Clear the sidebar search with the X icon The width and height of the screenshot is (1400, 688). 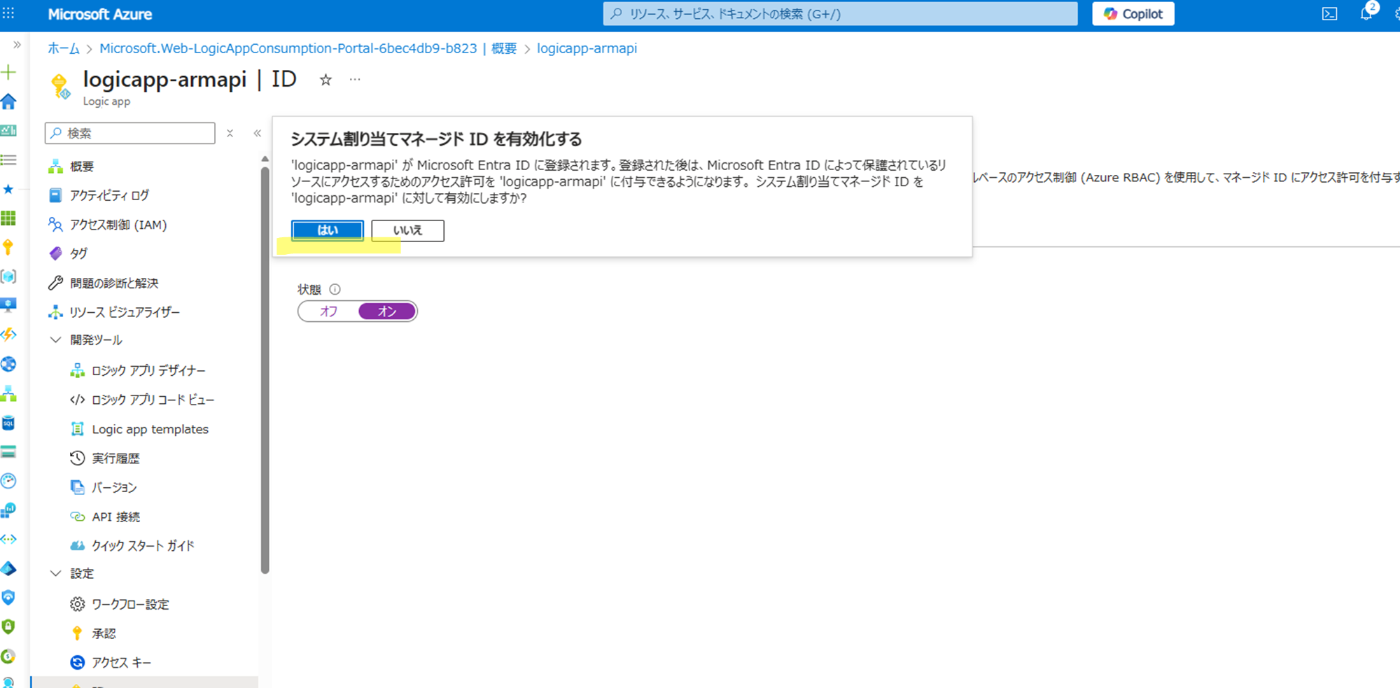[228, 132]
